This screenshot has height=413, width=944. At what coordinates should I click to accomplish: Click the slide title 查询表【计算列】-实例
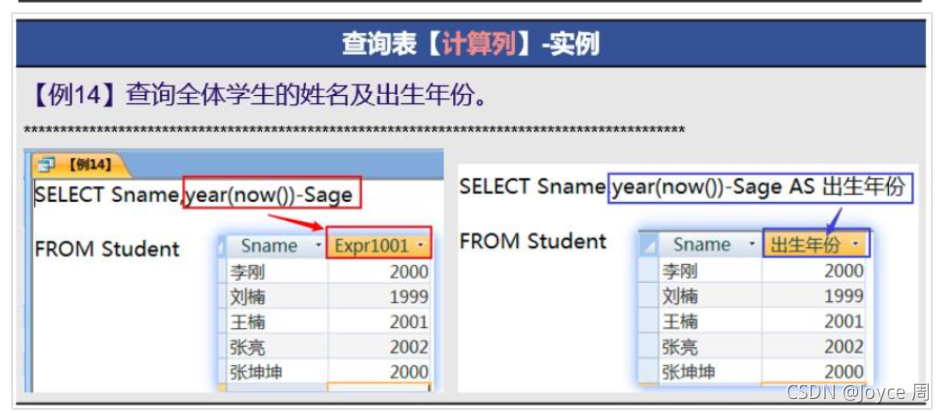click(x=471, y=45)
